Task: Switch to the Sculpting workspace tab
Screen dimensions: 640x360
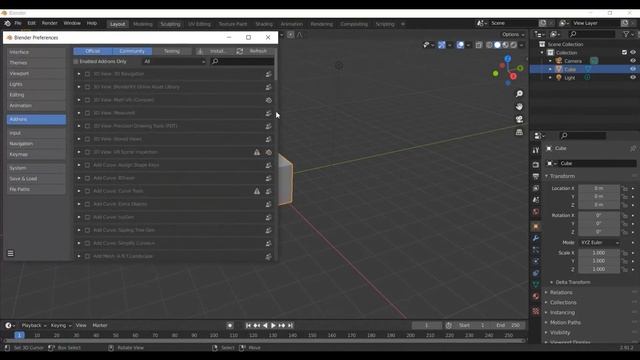Action: tap(170, 24)
